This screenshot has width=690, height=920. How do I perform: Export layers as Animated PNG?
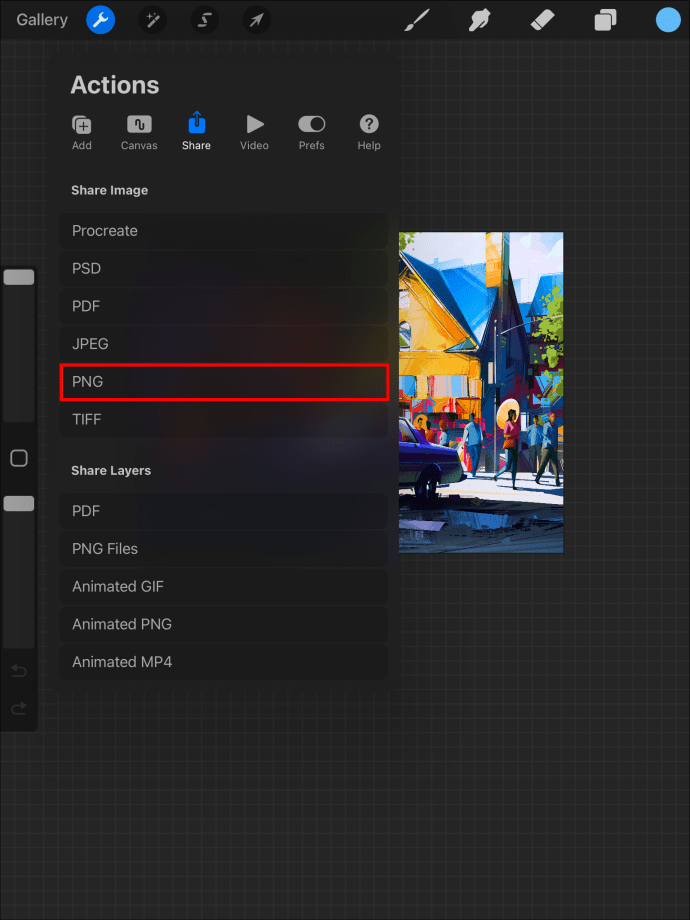(x=224, y=624)
